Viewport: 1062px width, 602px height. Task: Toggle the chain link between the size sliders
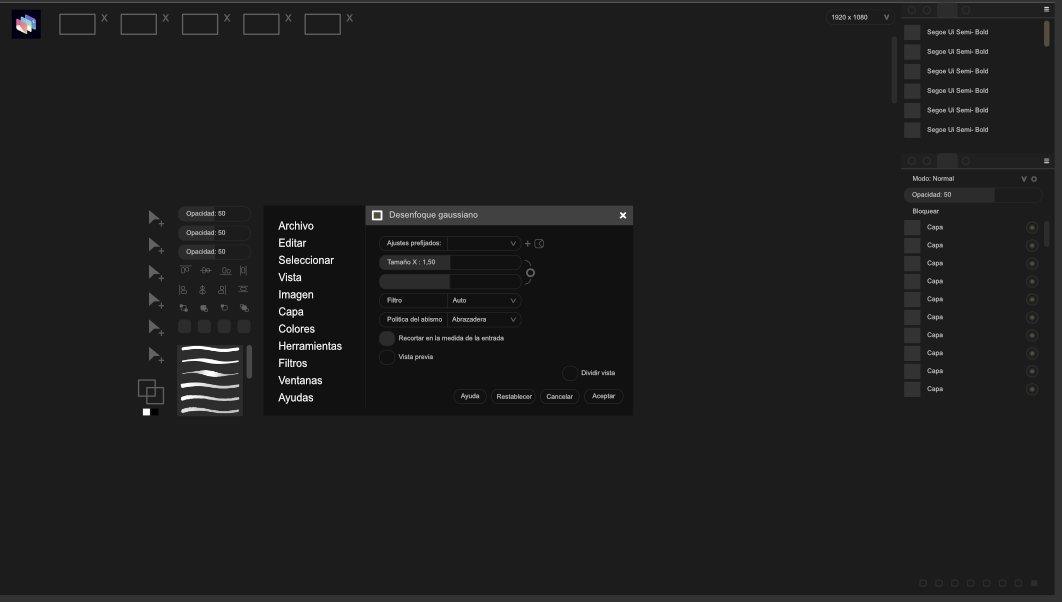(x=530, y=273)
